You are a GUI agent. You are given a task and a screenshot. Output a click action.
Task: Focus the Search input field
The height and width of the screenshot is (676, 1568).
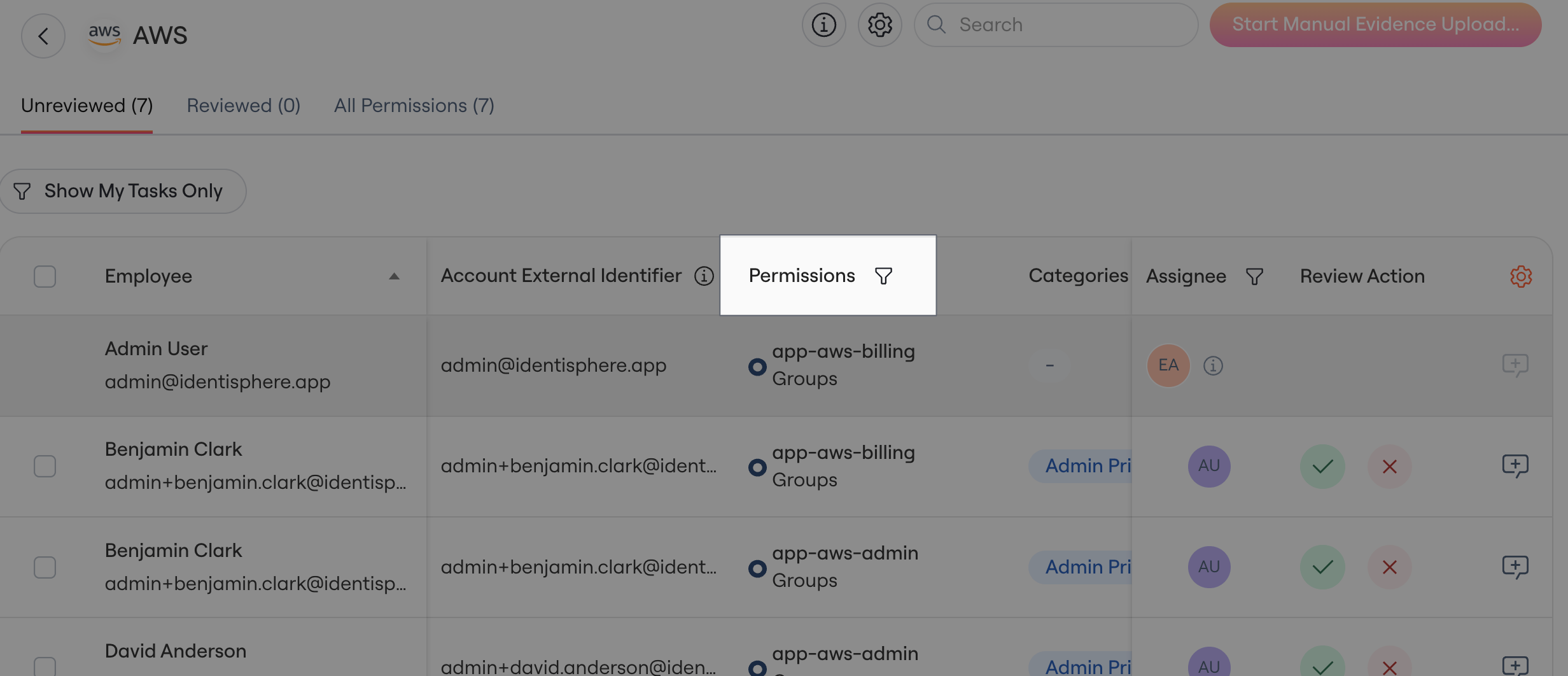pyautogui.click(x=1056, y=25)
